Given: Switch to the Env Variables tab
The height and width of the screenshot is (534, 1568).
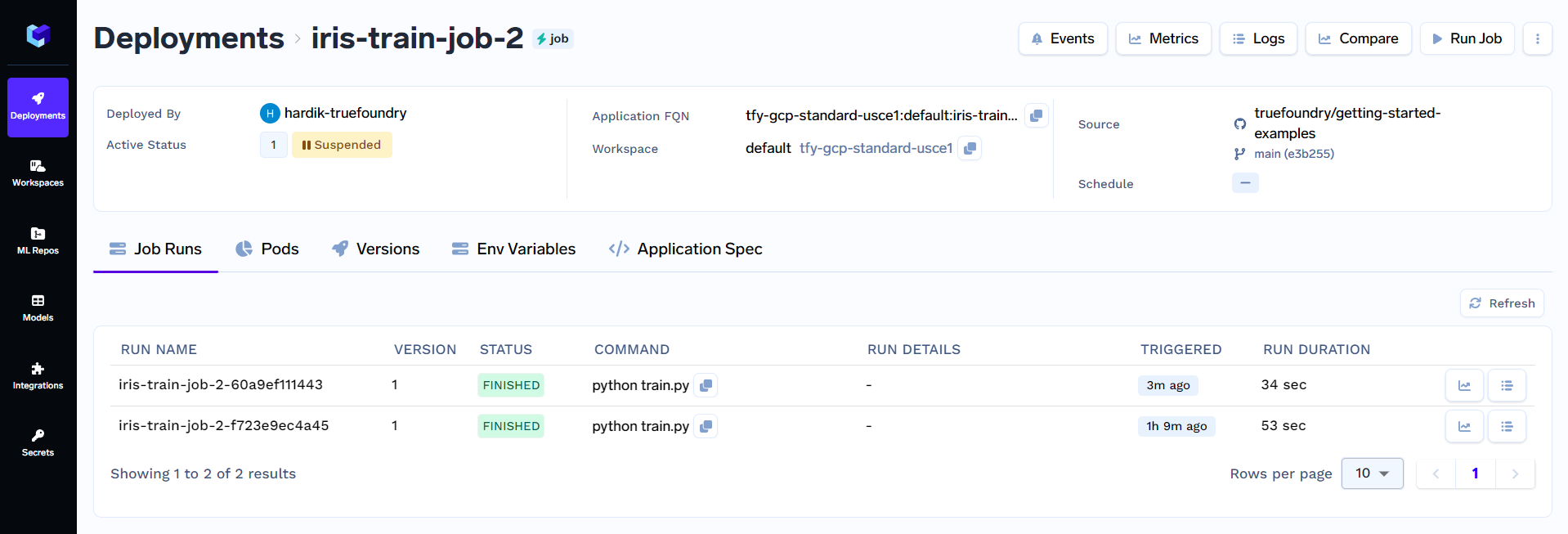Looking at the screenshot, I should (x=513, y=249).
